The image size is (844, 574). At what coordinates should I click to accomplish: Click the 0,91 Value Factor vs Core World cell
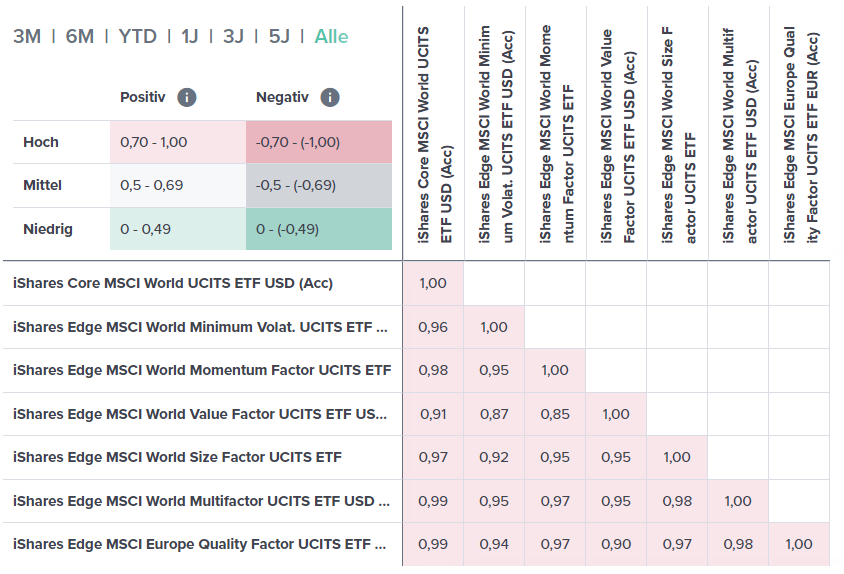point(433,414)
